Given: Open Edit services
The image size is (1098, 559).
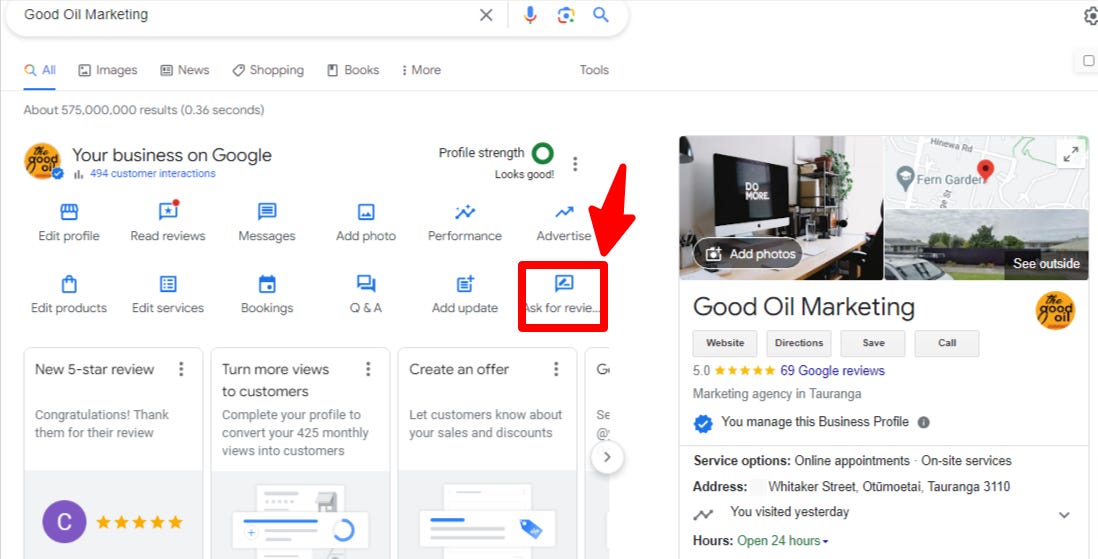Looking at the screenshot, I should coord(168,294).
